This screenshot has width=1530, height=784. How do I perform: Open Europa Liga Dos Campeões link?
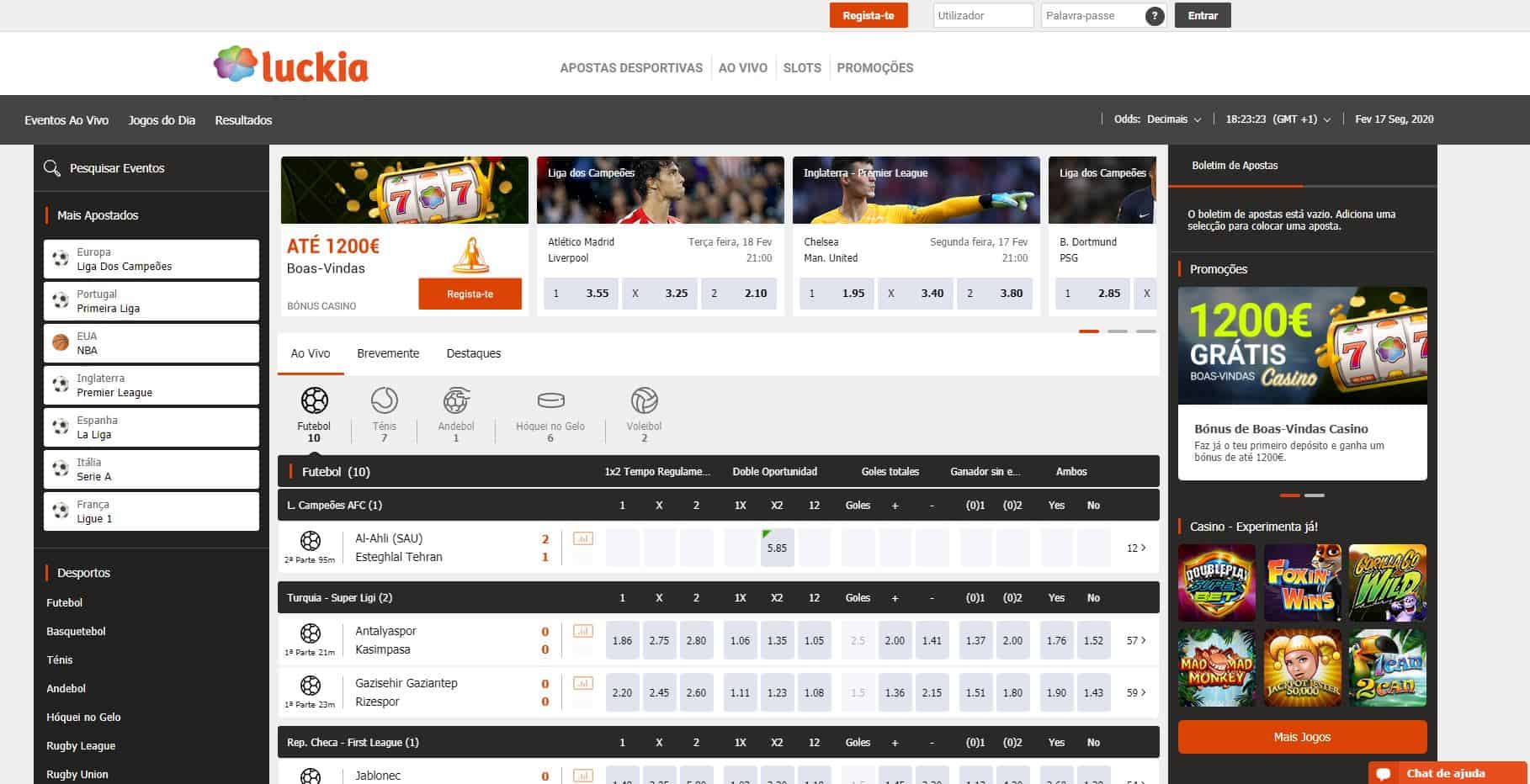151,259
